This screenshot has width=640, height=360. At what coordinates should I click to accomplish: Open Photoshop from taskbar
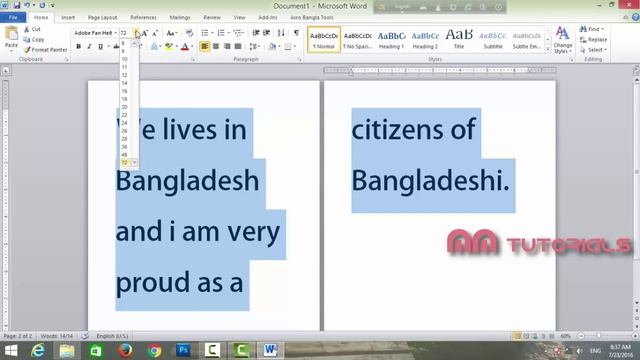click(x=183, y=351)
